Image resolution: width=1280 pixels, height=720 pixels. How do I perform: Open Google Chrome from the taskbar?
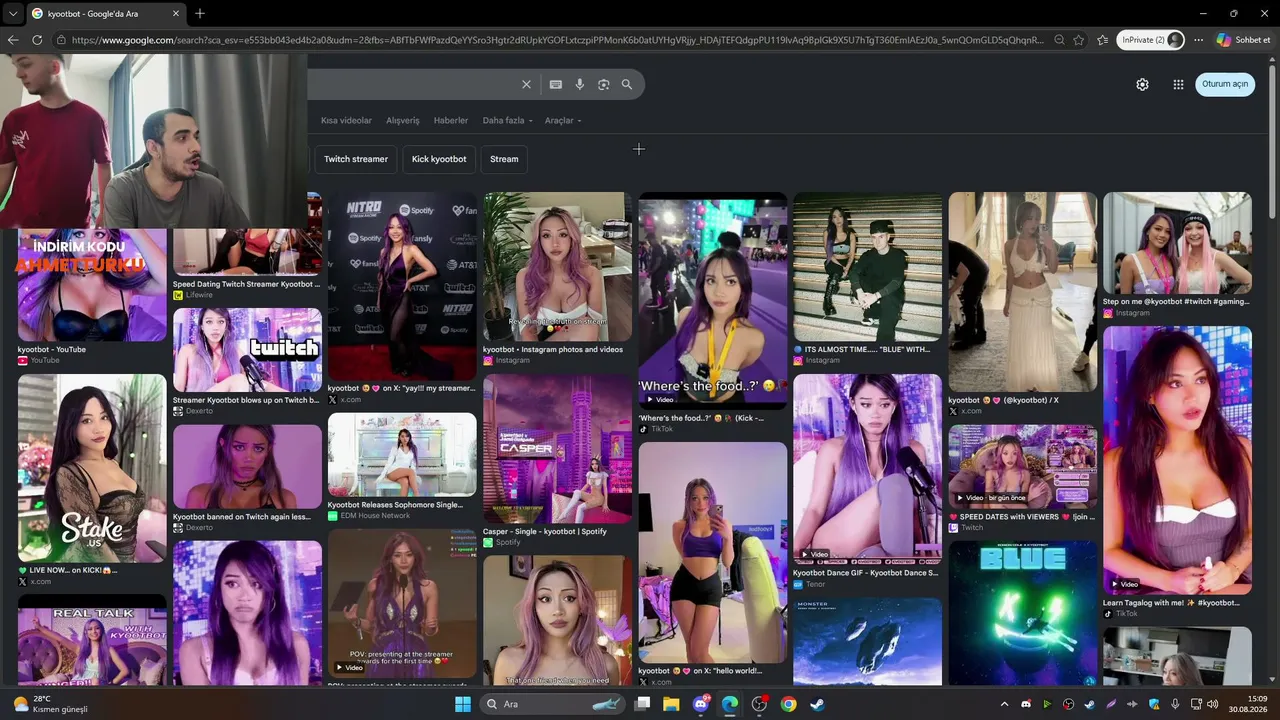(788, 704)
